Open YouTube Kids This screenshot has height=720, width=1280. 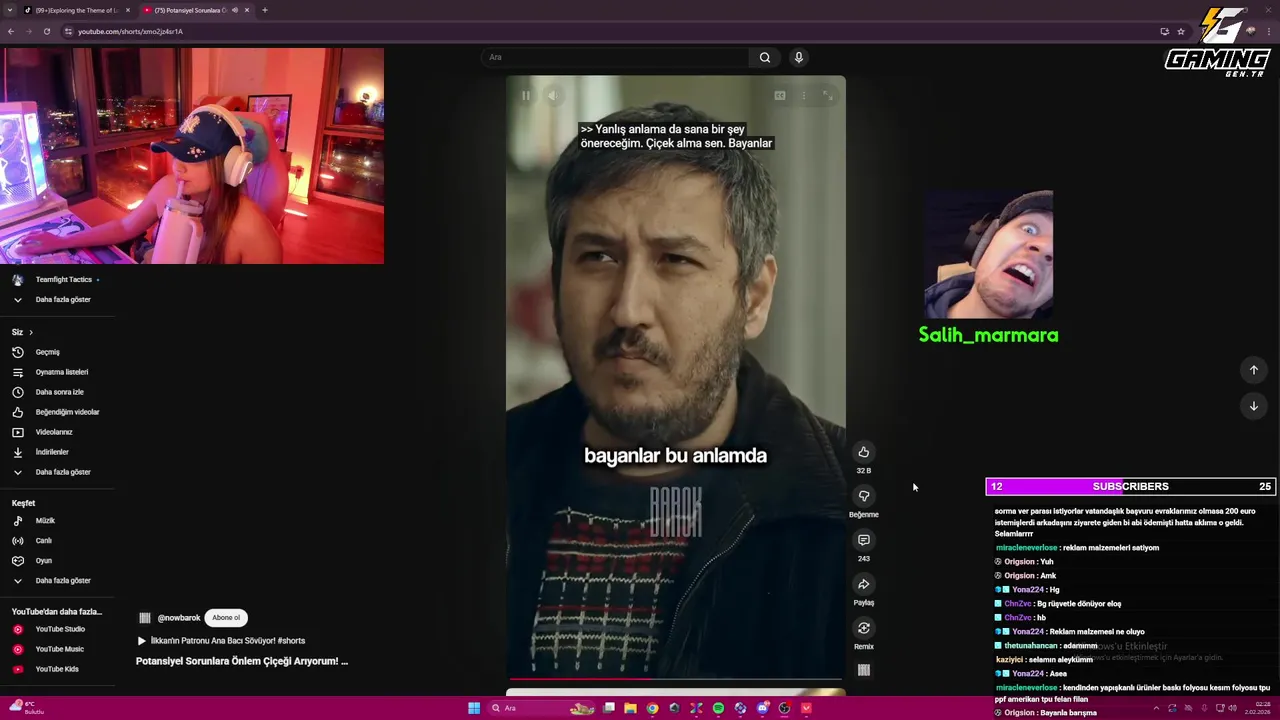57,669
